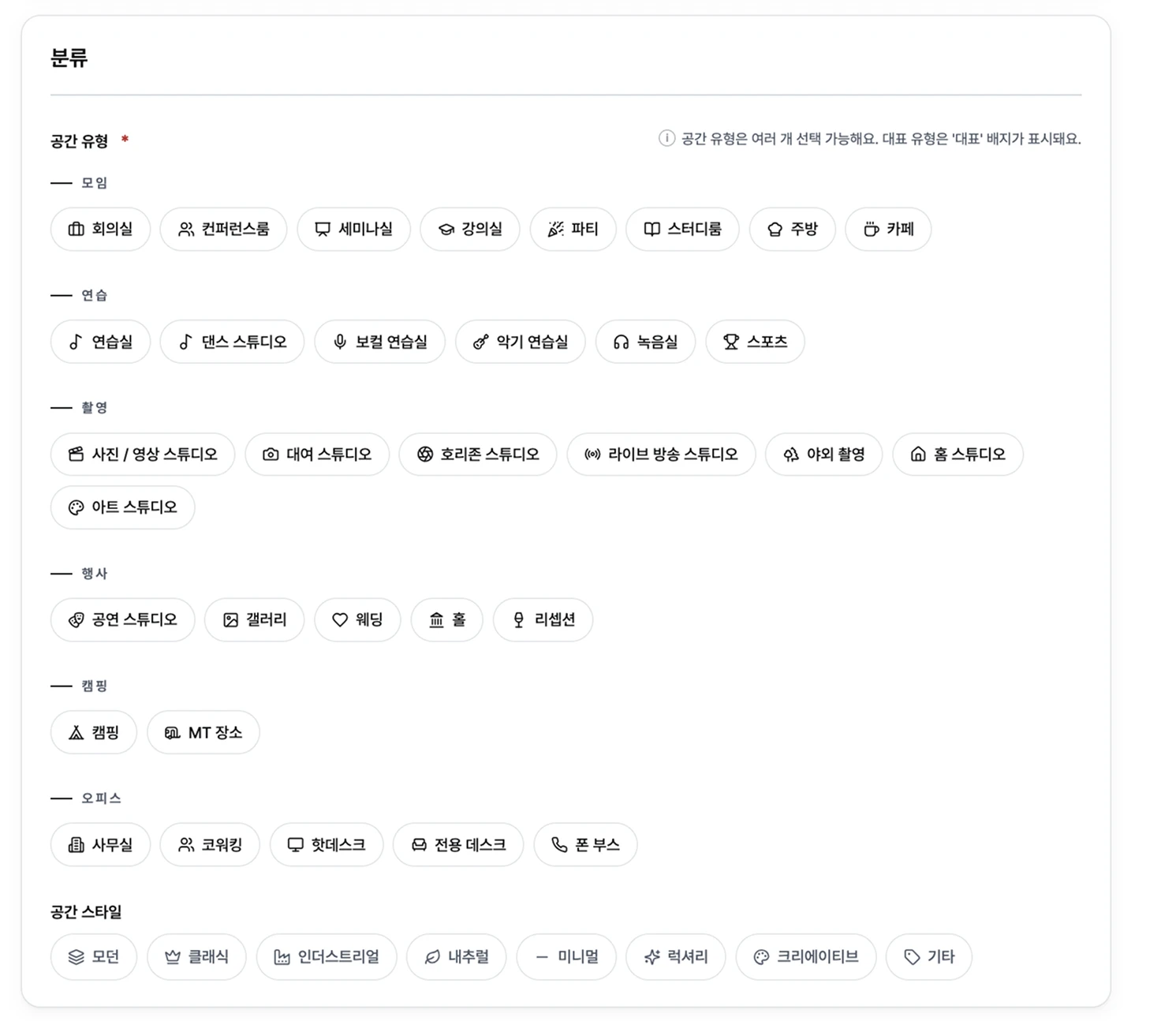Screen dimensions: 1176x1021
Task: Pick the 내추럴 space style
Action: (457, 957)
